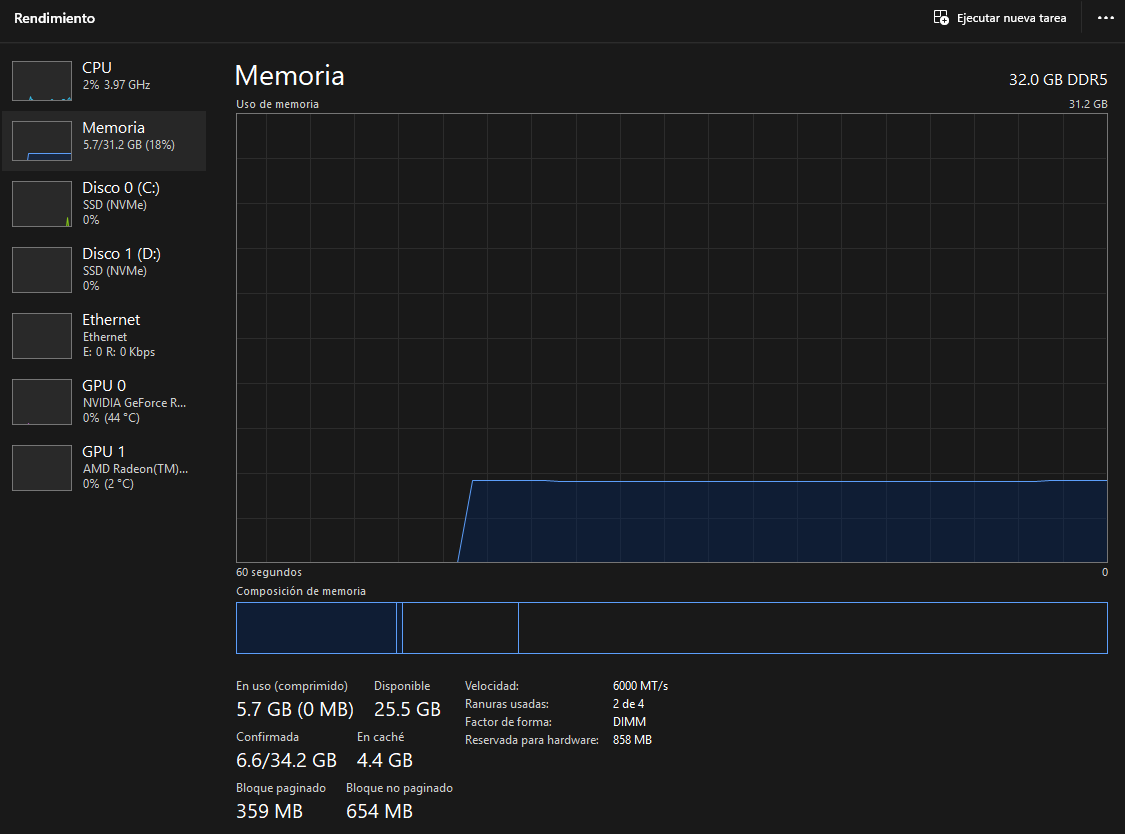Click the standby segment of composition bar
1125x834 pixels.
[x=461, y=628]
